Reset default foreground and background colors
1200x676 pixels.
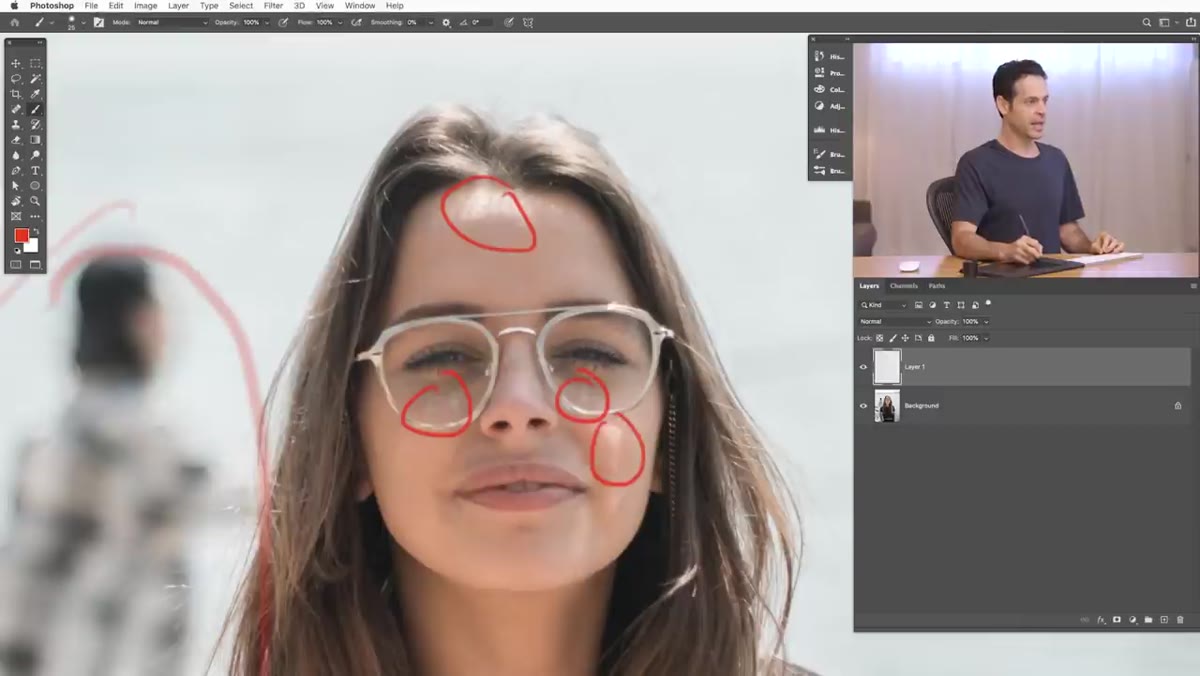point(17,250)
